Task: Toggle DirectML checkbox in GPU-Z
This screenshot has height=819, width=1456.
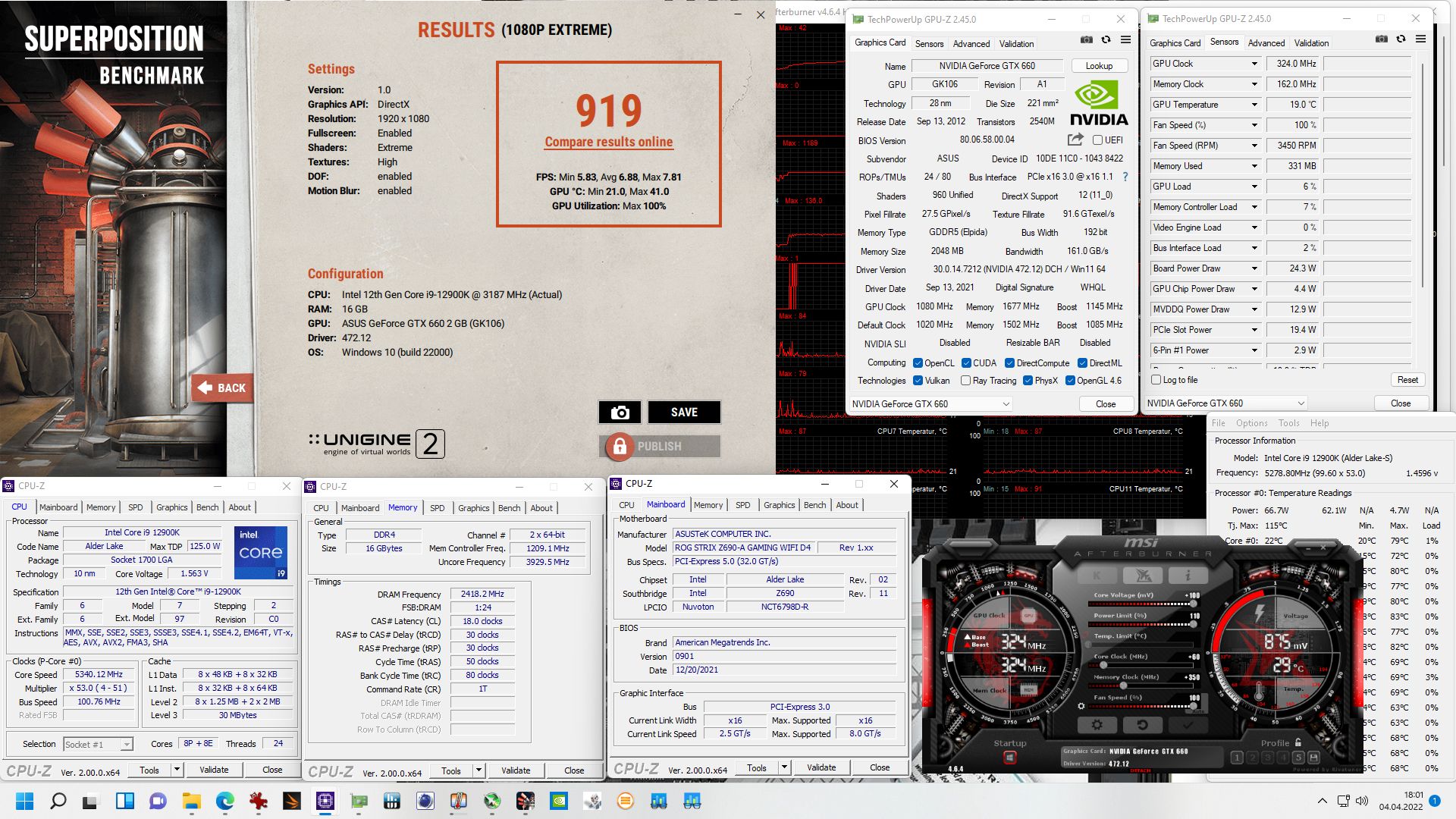Action: (x=1082, y=363)
